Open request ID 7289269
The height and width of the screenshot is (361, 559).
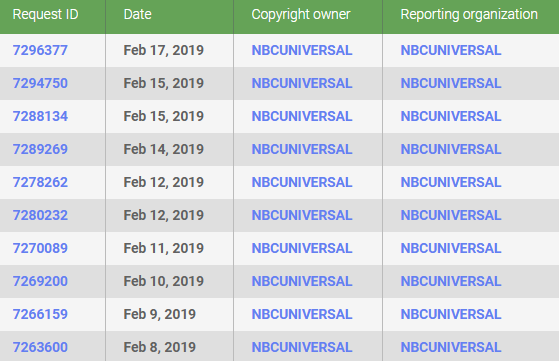pos(40,149)
